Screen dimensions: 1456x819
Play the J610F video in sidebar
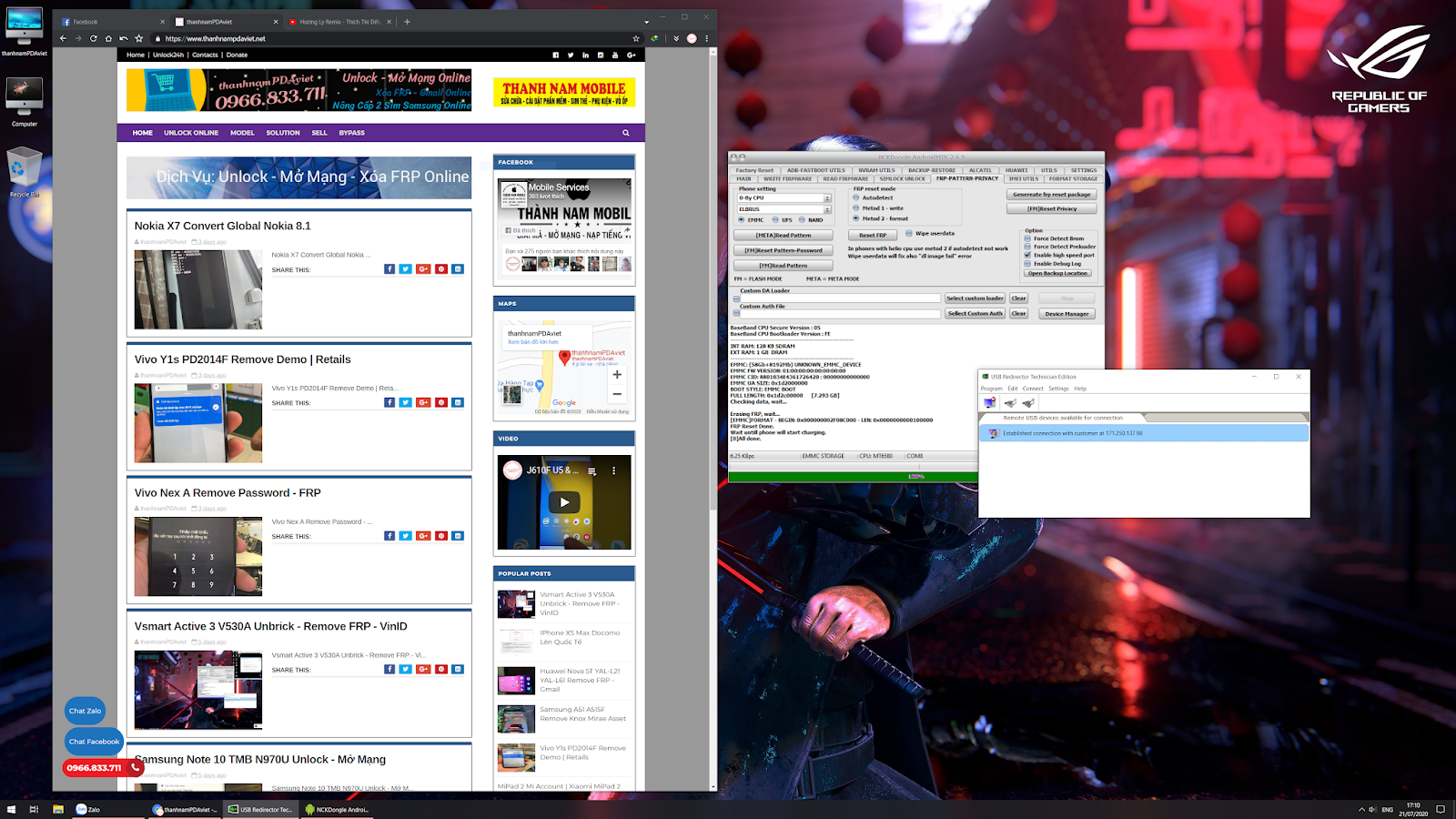tap(564, 502)
